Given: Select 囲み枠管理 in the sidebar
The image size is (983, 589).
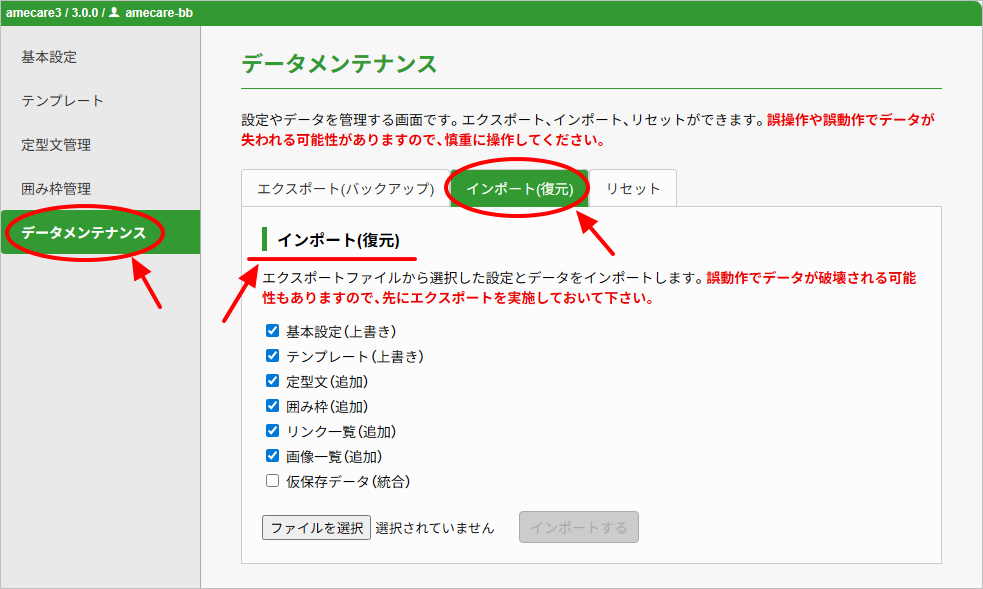Looking at the screenshot, I should pyautogui.click(x=56, y=189).
